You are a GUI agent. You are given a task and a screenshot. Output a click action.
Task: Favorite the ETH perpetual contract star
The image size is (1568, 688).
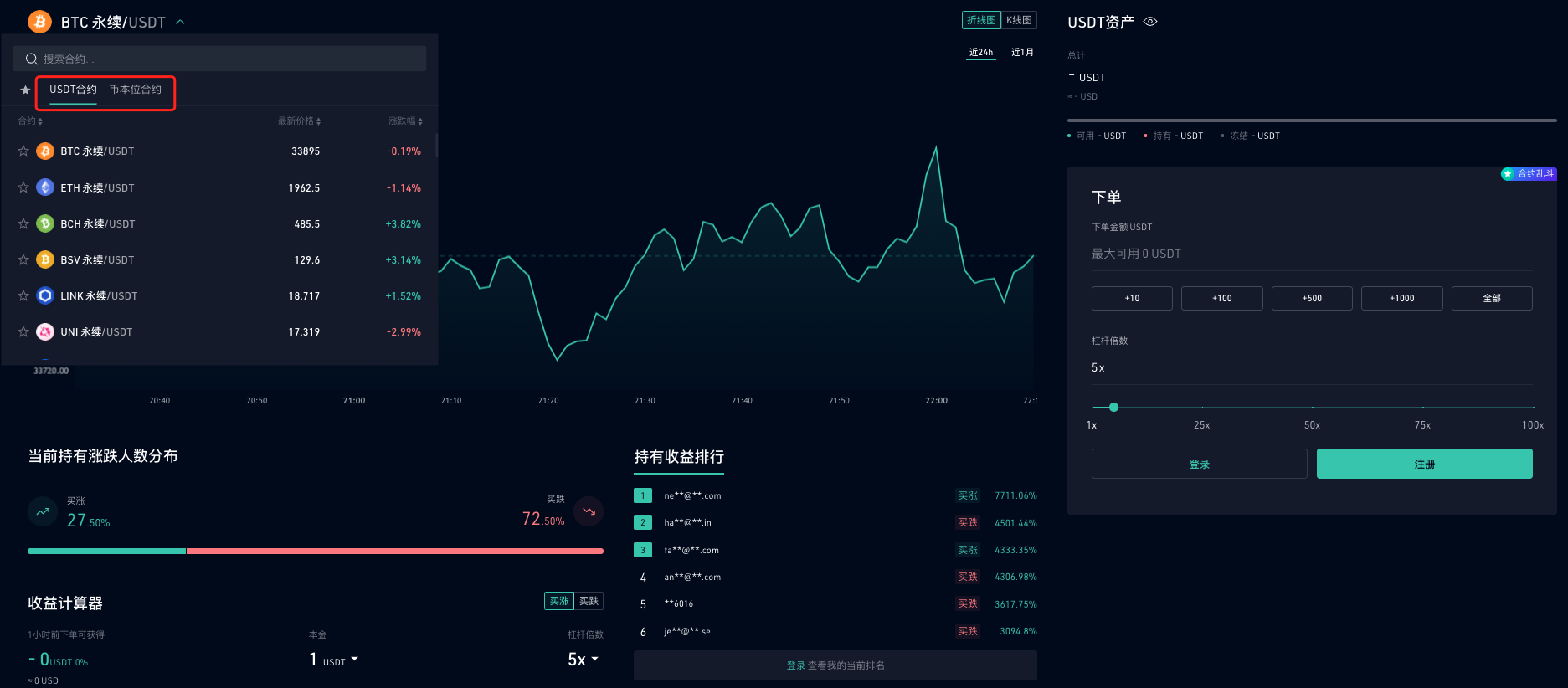pos(23,187)
